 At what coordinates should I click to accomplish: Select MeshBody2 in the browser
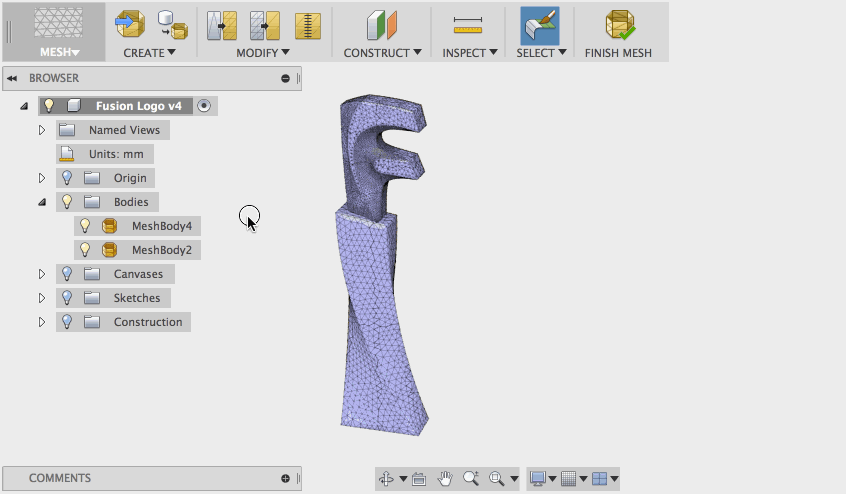point(162,250)
